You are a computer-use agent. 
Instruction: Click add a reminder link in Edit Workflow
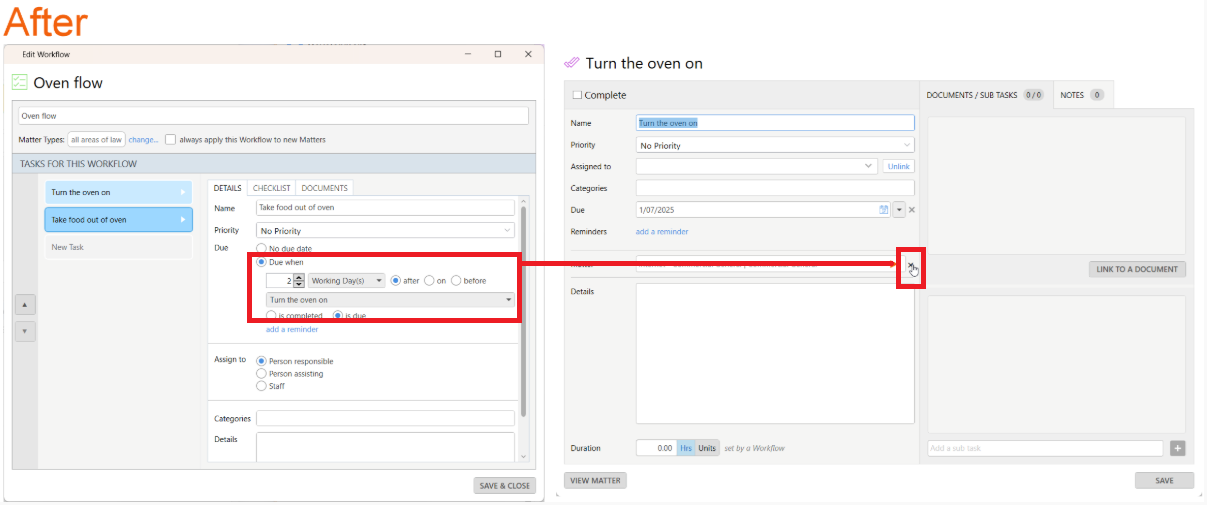point(292,329)
